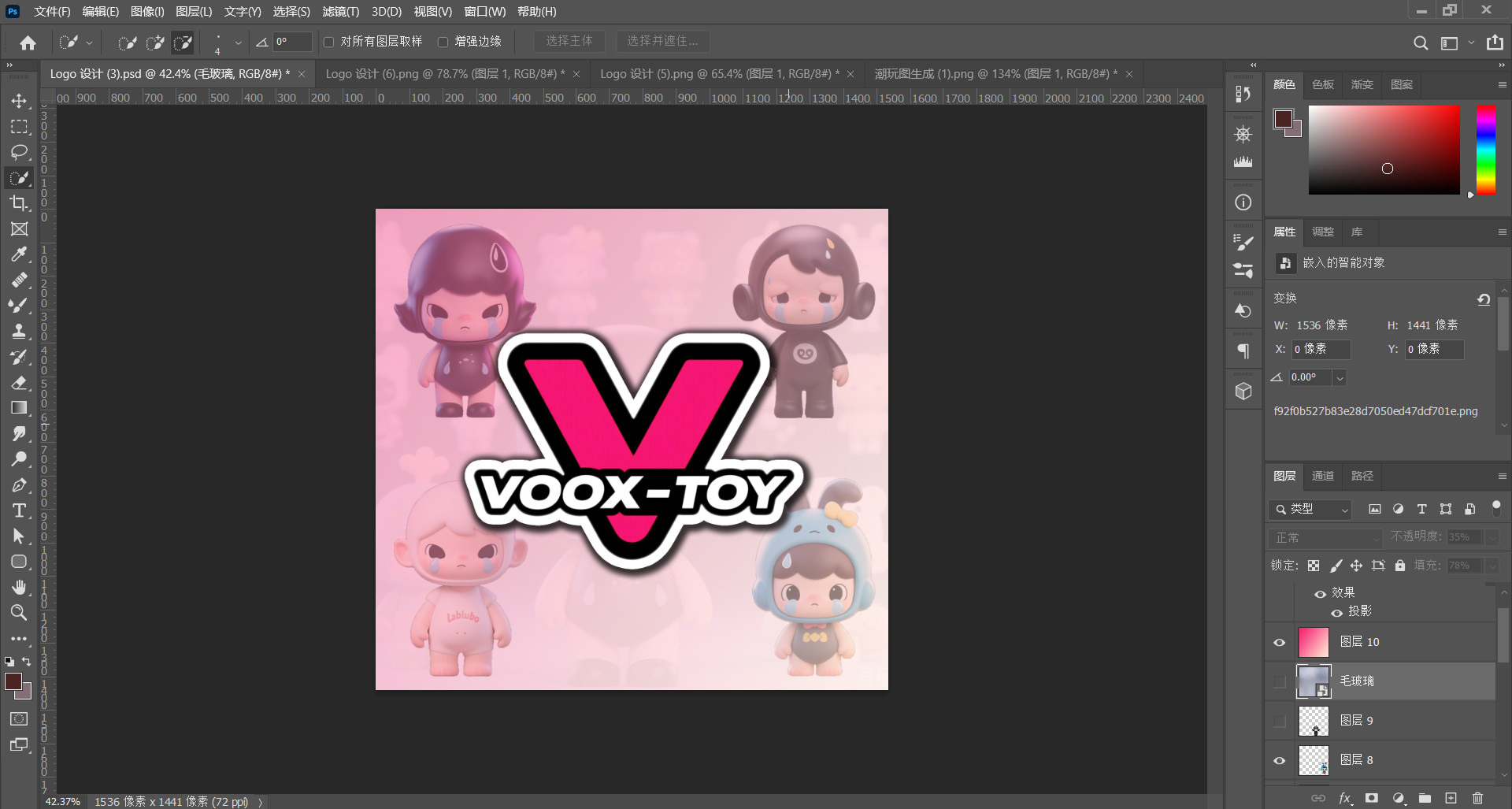The height and width of the screenshot is (809, 1512).
Task: Click the Home icon in options bar
Action: (28, 43)
